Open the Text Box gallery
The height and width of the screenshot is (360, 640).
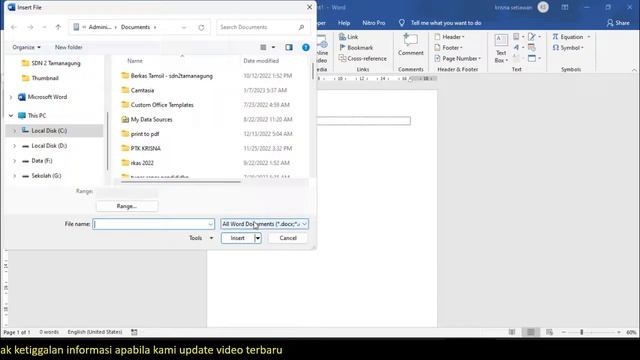(x=501, y=49)
